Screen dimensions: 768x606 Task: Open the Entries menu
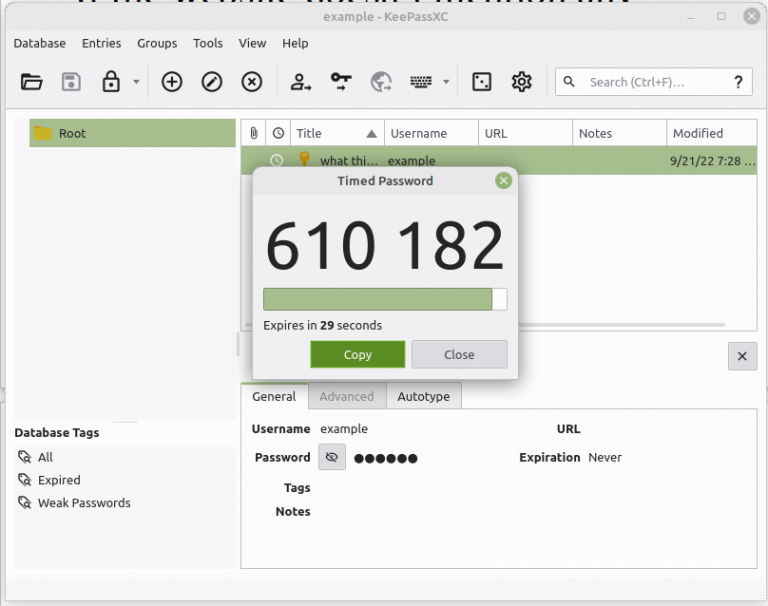tap(101, 43)
